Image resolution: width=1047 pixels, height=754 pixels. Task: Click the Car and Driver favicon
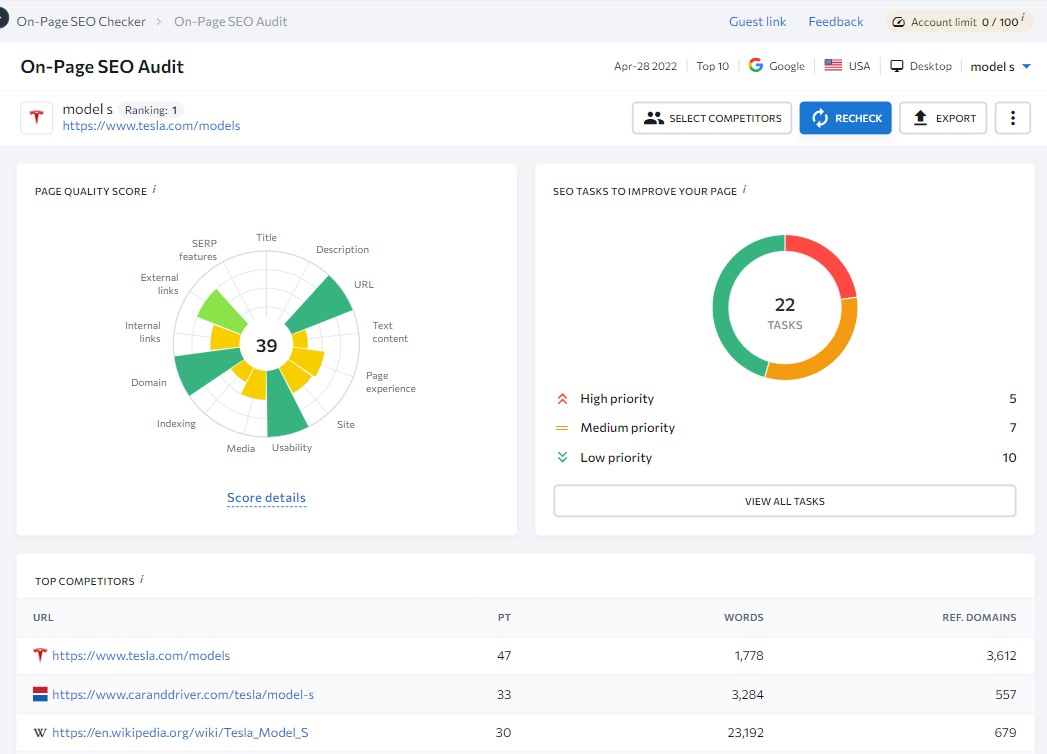coord(40,694)
